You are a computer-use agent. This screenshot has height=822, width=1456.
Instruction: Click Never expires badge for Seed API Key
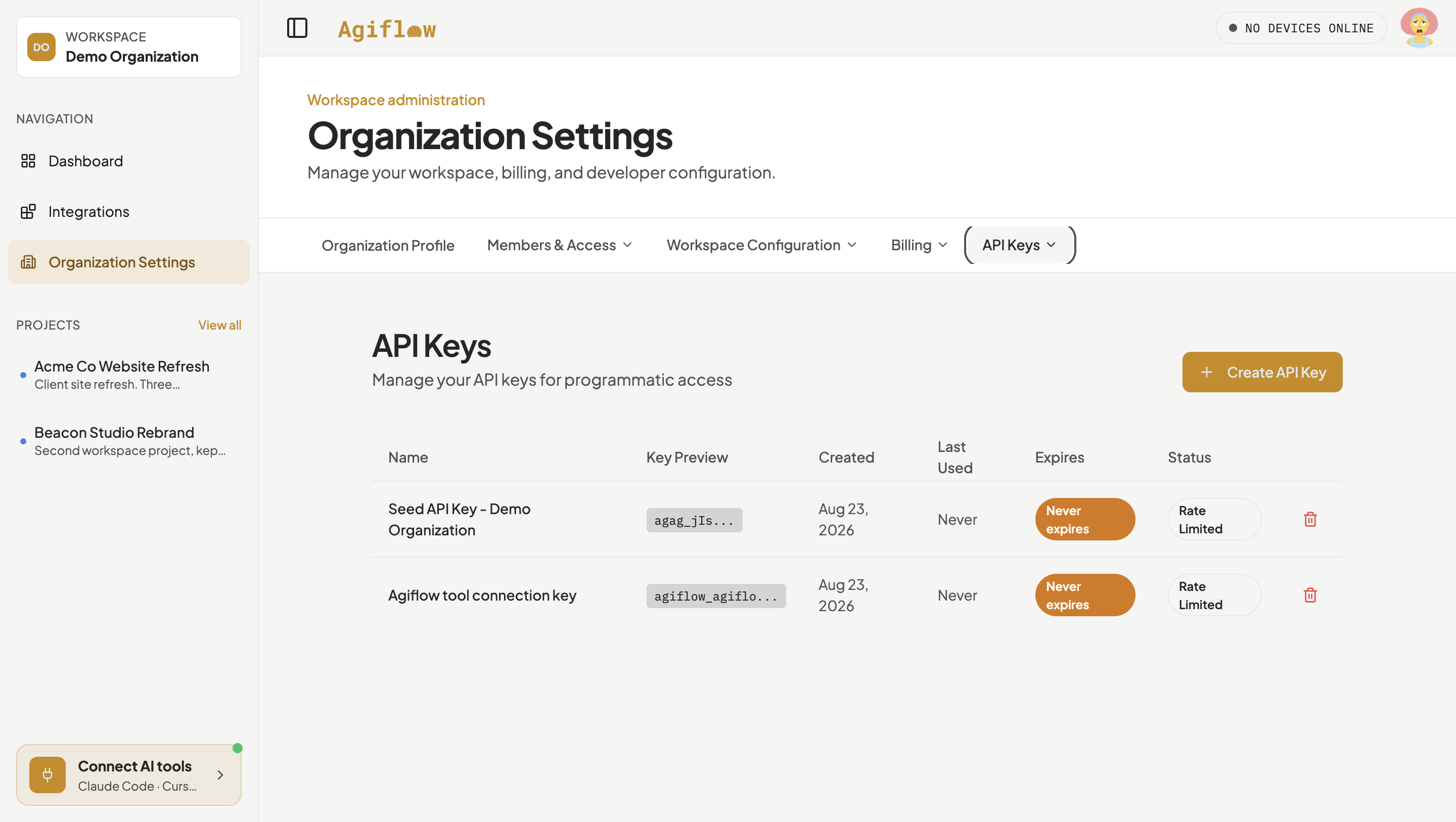pyautogui.click(x=1084, y=519)
